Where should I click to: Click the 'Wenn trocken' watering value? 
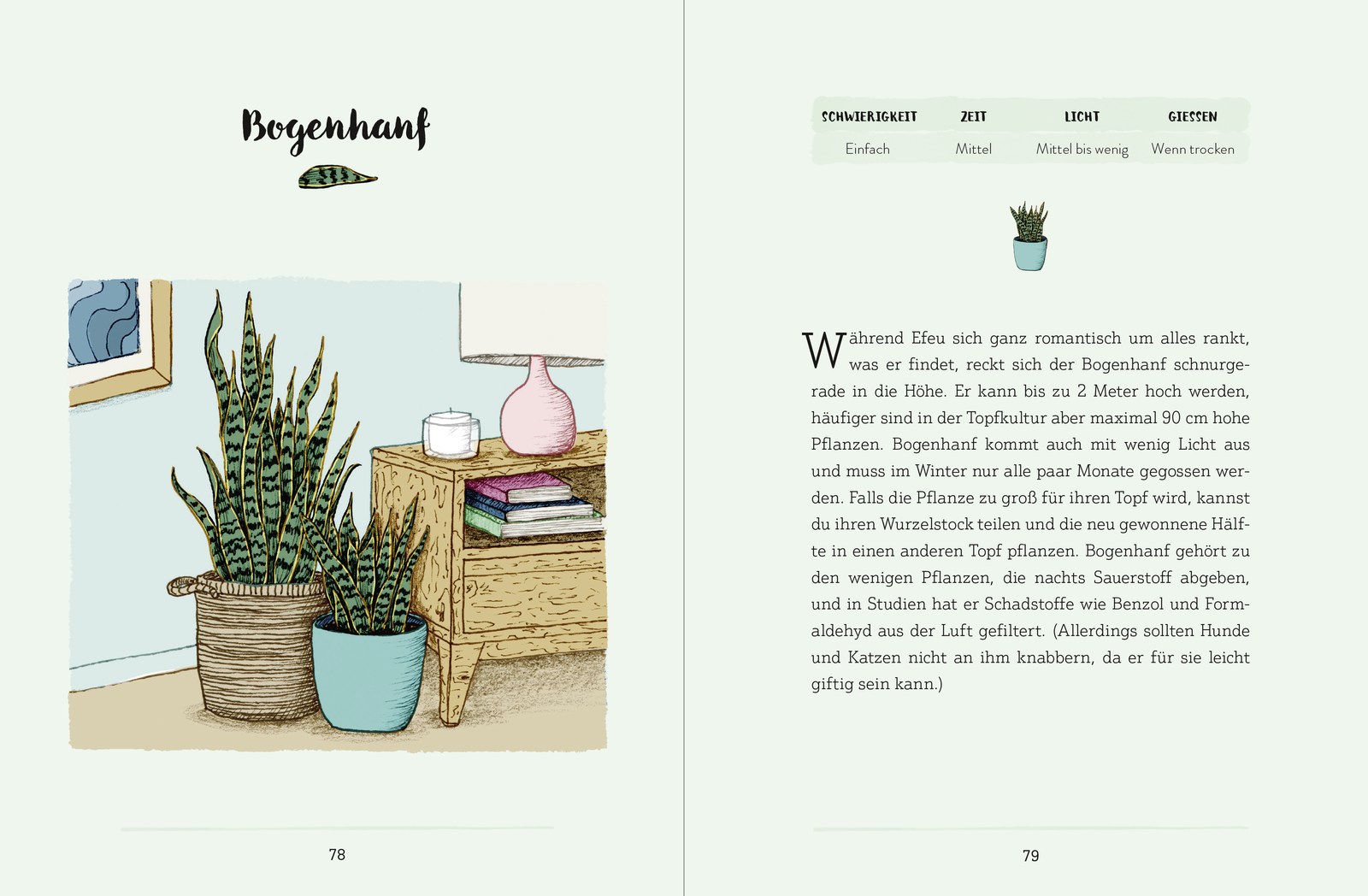click(1192, 150)
